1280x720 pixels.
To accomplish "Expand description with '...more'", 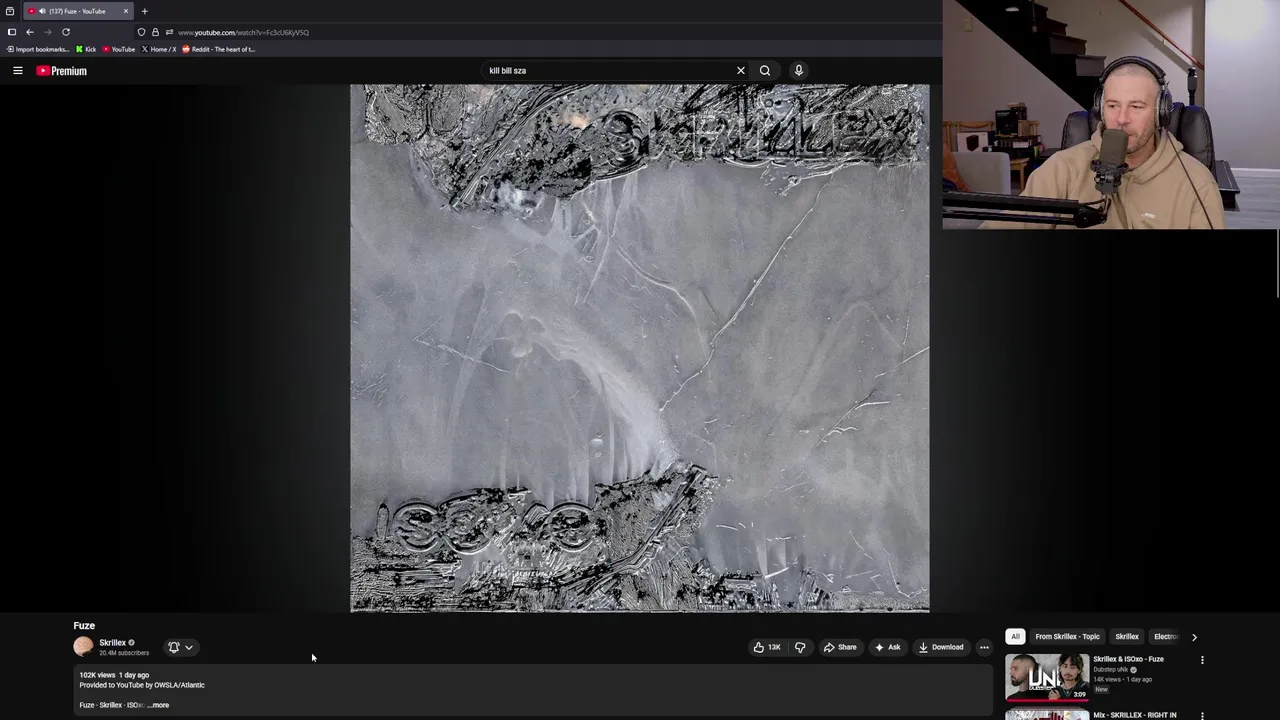I will (x=158, y=705).
